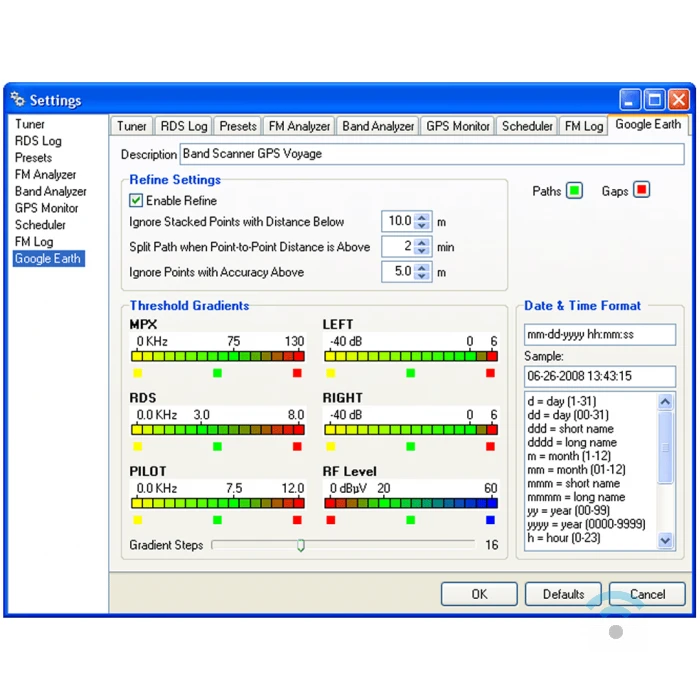Pick MPX red high-threshold color swatch
This screenshot has height=700, width=700.
297,373
